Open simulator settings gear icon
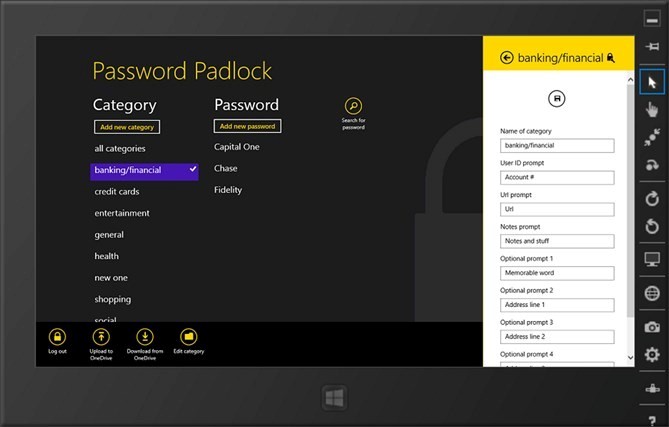This screenshot has height=427, width=669. (652, 354)
